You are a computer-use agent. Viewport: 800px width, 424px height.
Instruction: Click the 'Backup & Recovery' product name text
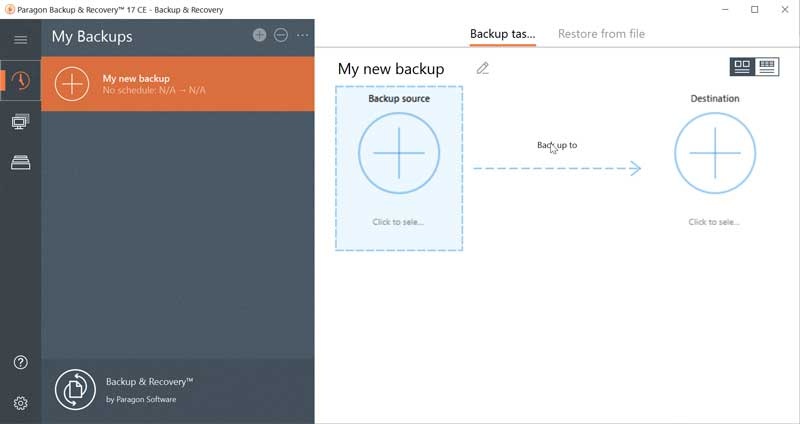[149, 382]
